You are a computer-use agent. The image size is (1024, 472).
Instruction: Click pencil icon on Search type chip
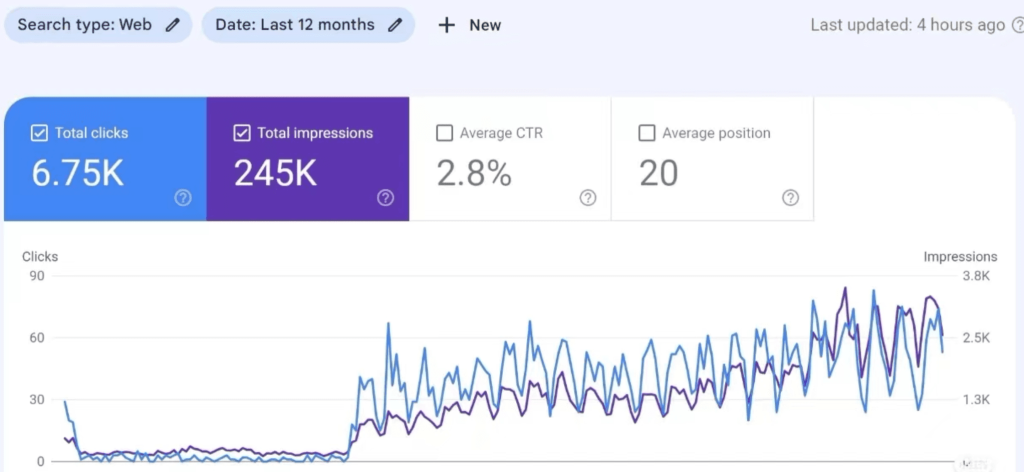coord(172,25)
